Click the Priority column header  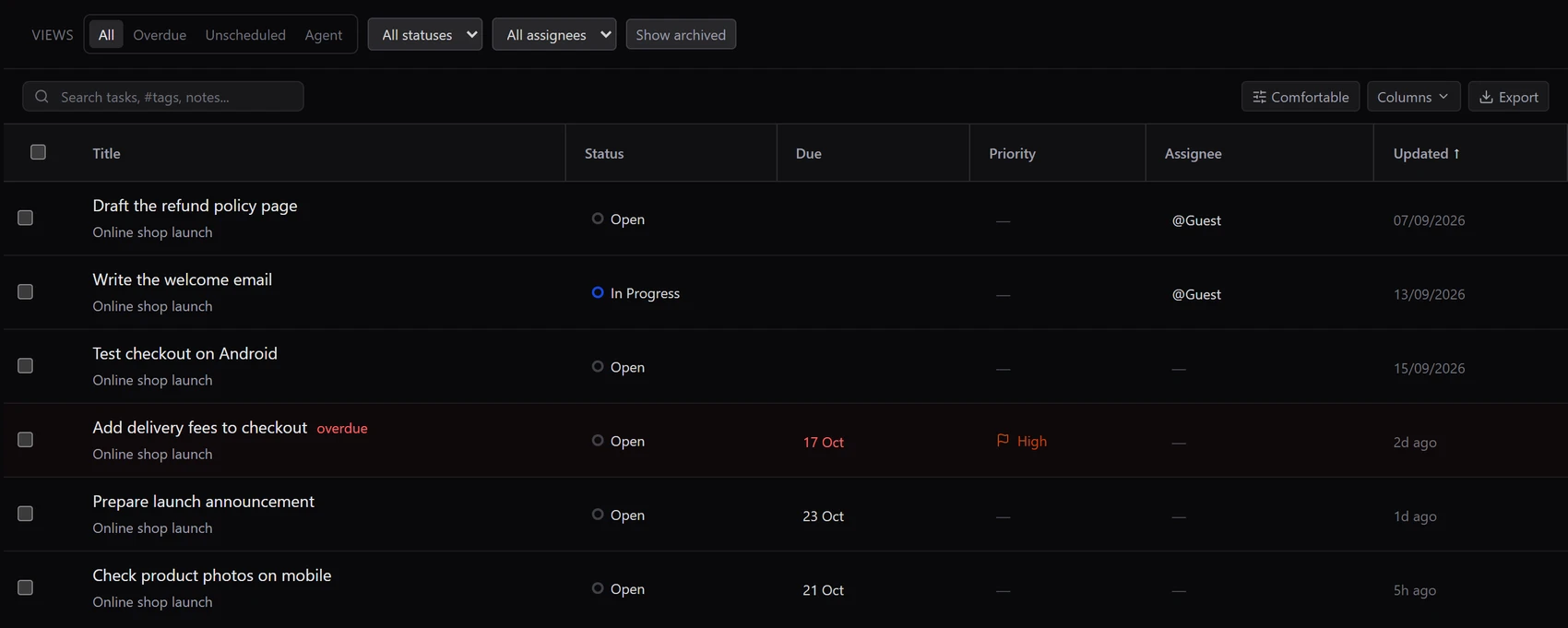[1012, 153]
